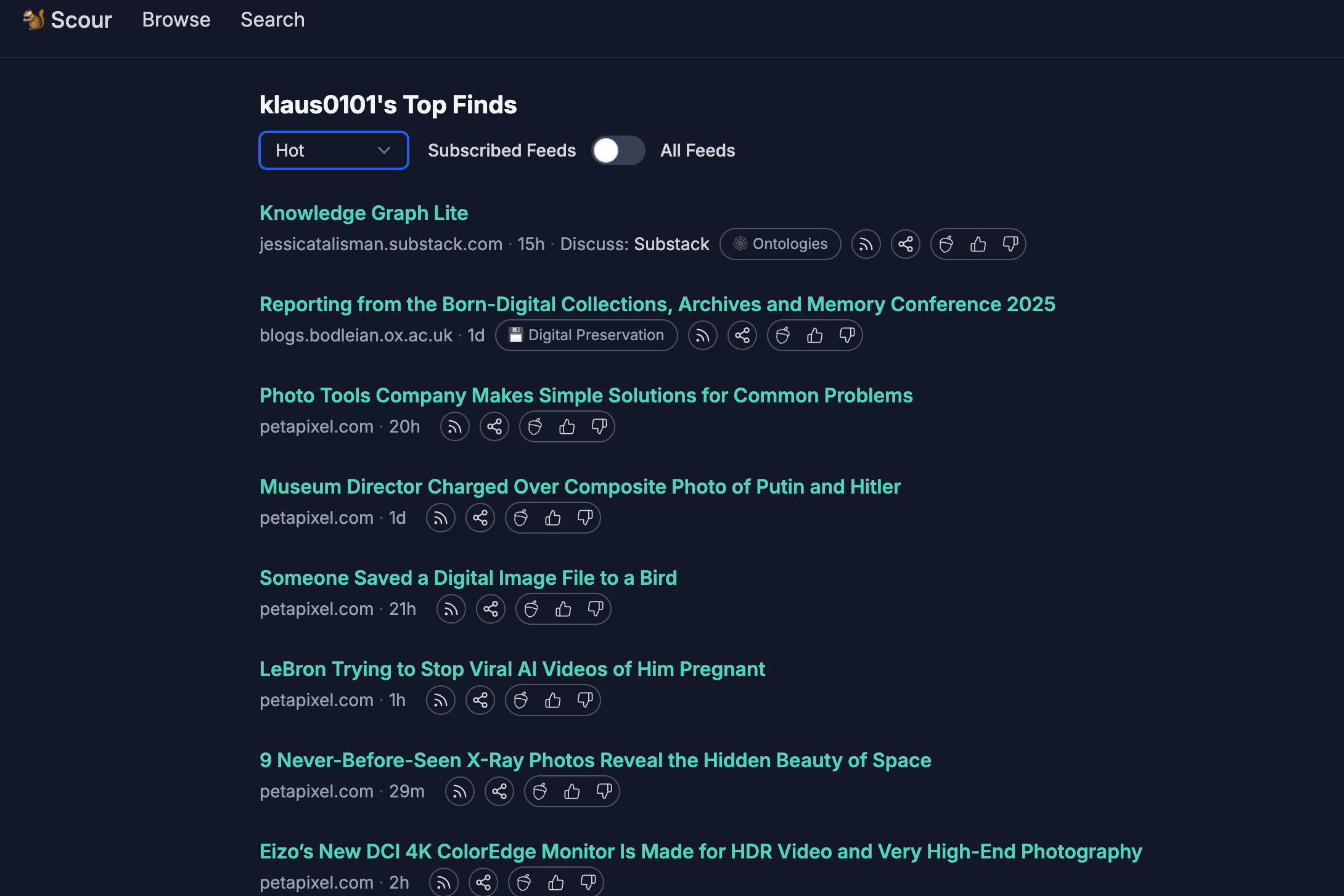Open the Browse navigation item
The width and height of the screenshot is (1344, 896).
[x=176, y=20]
